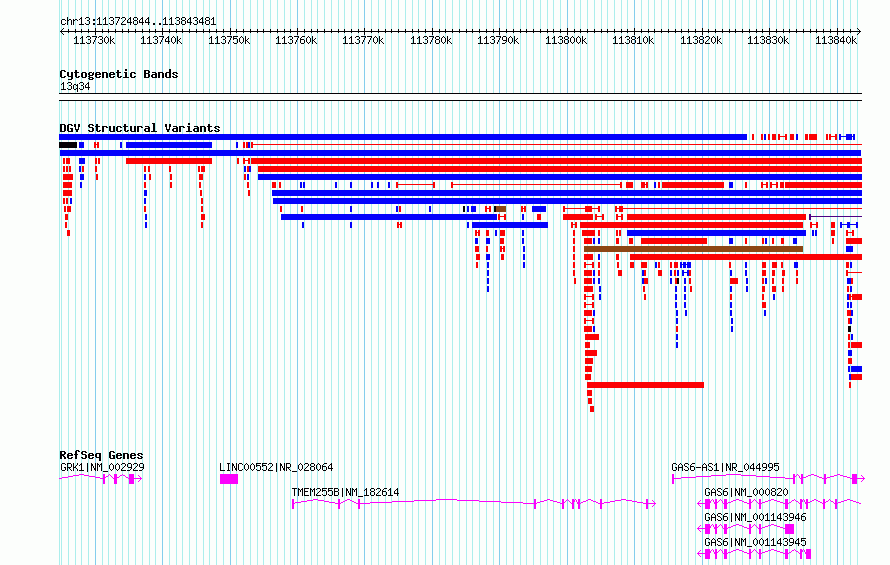
Task: Open the RefSeq Genes track title
Action: [101, 455]
